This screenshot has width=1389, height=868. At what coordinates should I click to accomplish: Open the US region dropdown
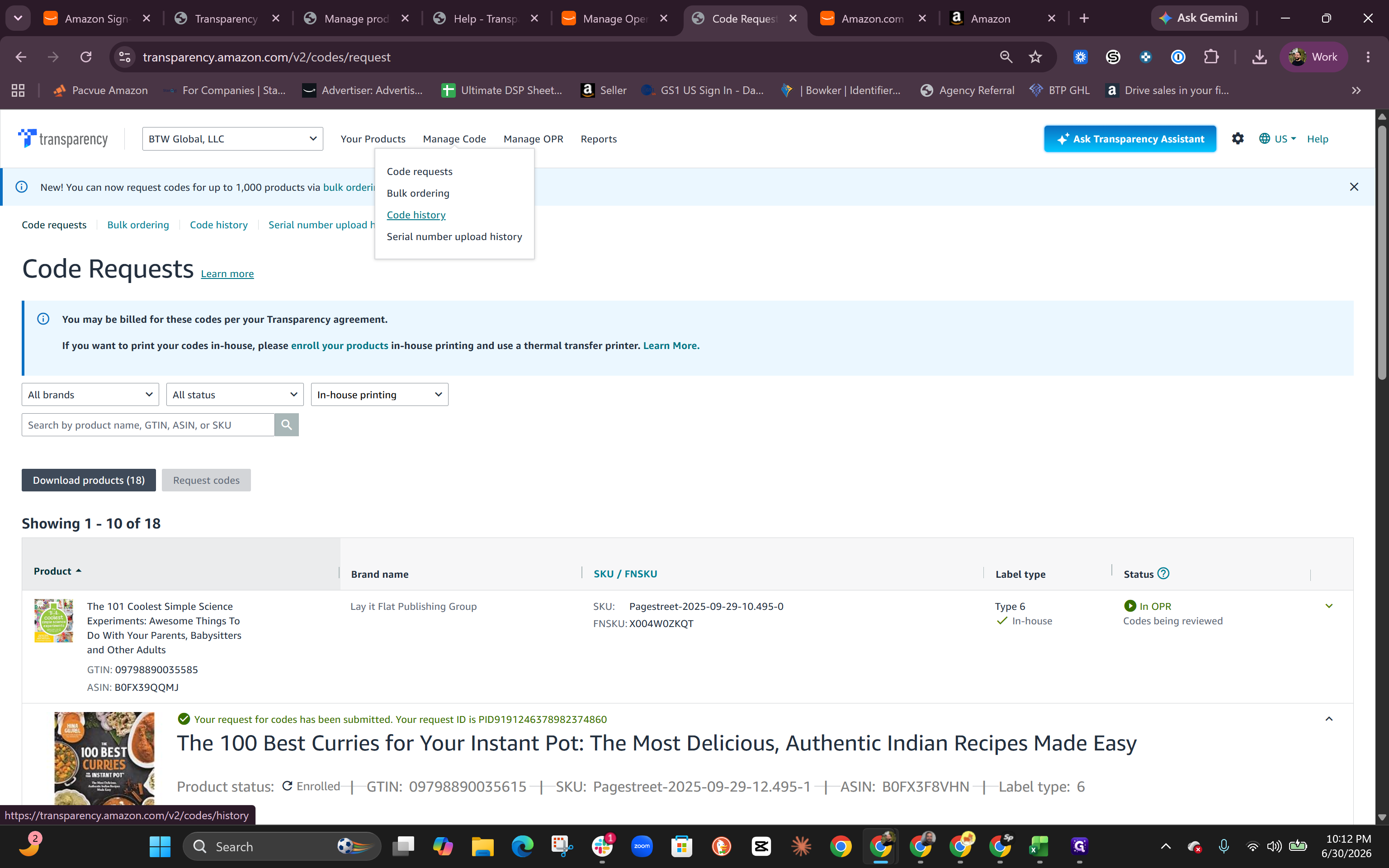click(1277, 138)
